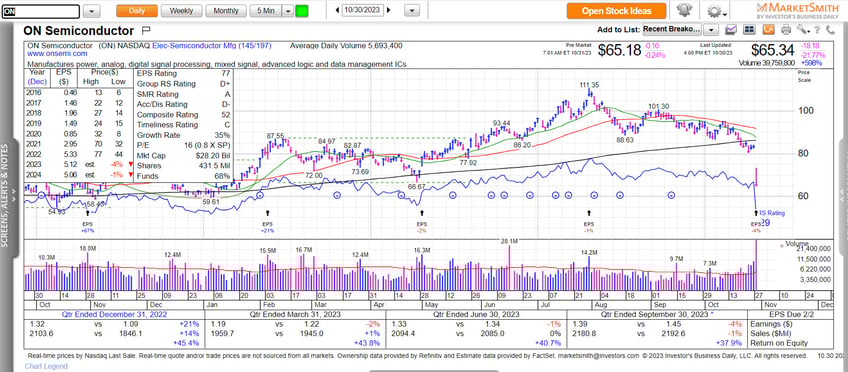This screenshot has height=372, width=848.
Task: Click the EPS -2% arrow marker
Action: 422,213
